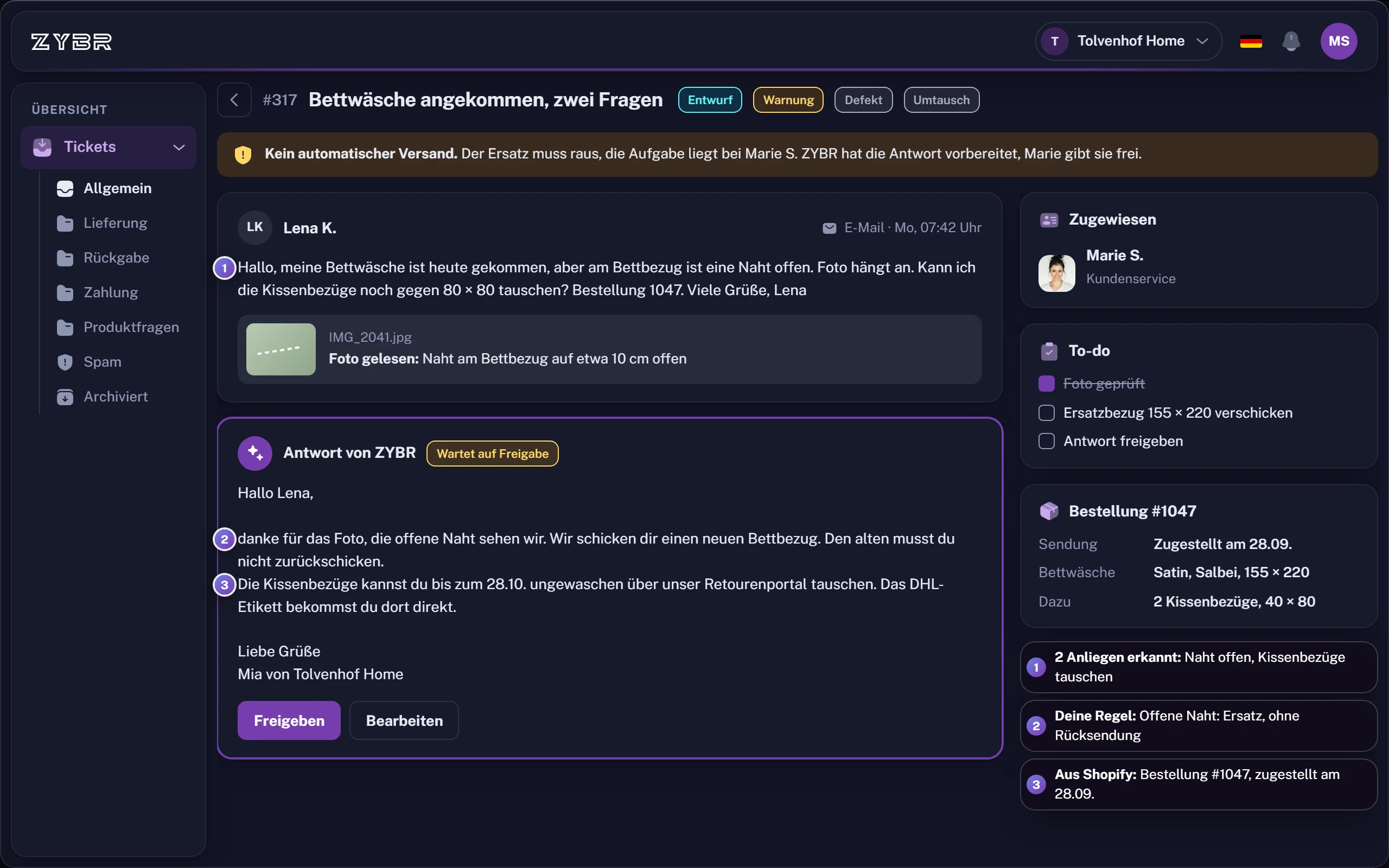This screenshot has width=1389, height=868.
Task: Click the Zahlung folder icon
Action: tap(65, 293)
